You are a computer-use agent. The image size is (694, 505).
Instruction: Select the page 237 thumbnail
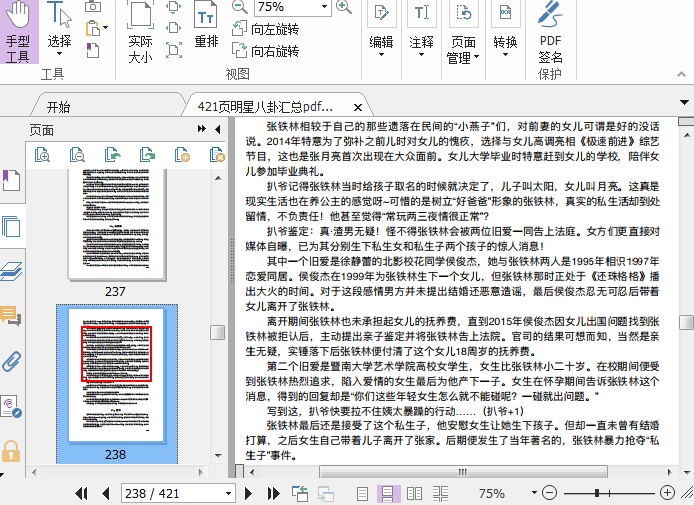click(116, 226)
